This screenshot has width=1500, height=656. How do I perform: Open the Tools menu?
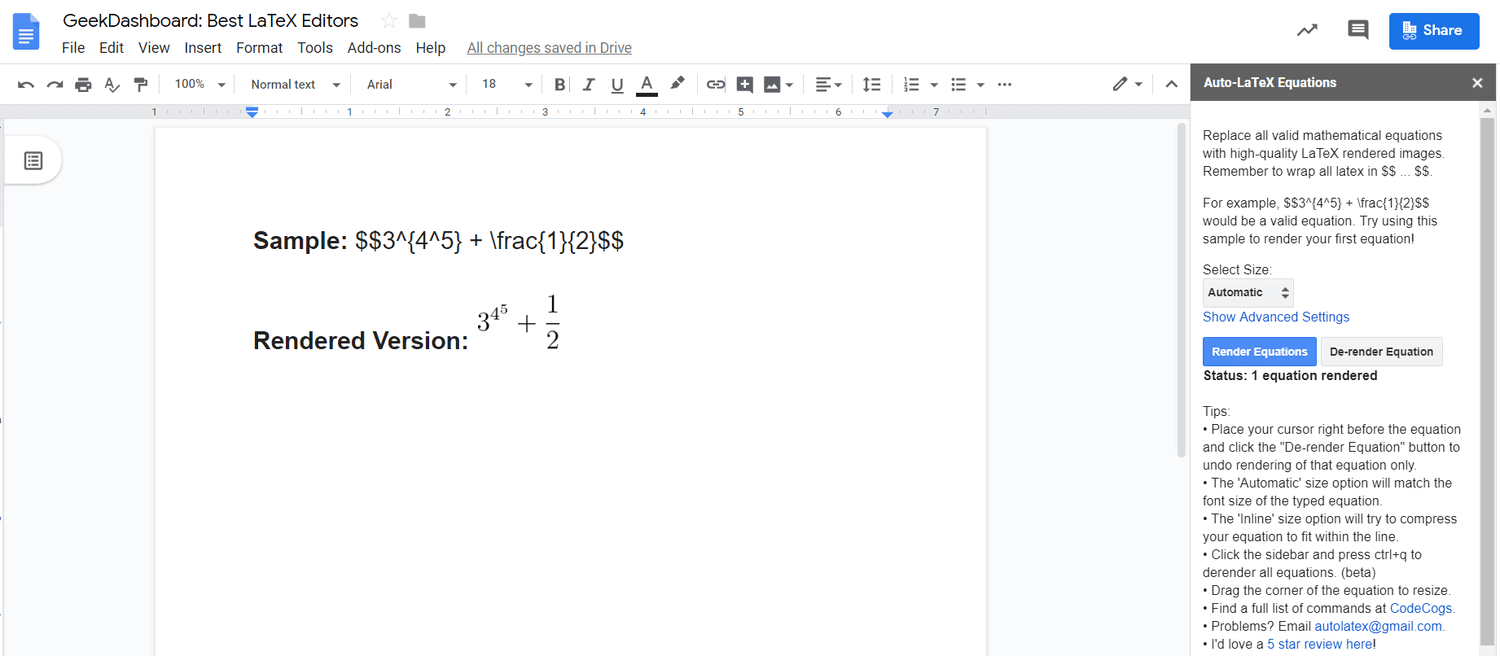coord(315,48)
